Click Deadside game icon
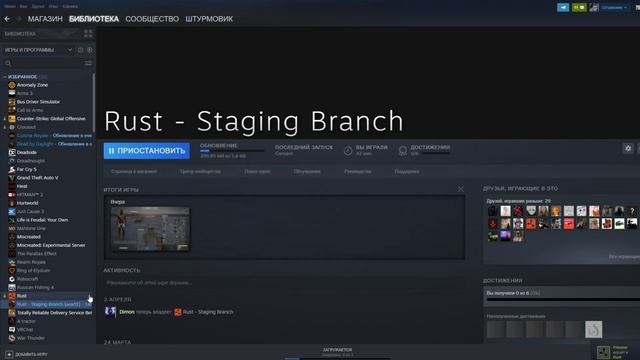The width and height of the screenshot is (640, 360). (x=12, y=152)
